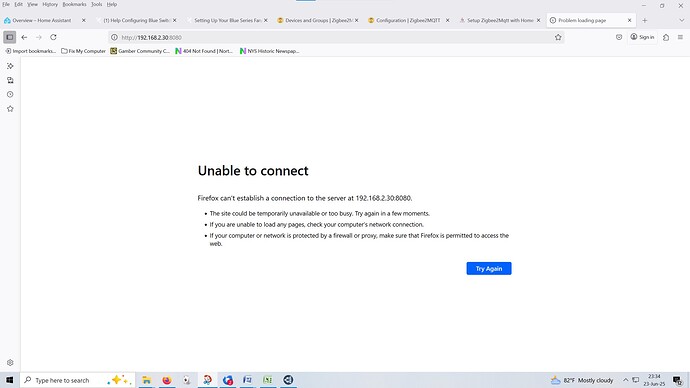This screenshot has height=388, width=690.
Task: Open the Extensions puzzle icon
Action: [x=666, y=37]
